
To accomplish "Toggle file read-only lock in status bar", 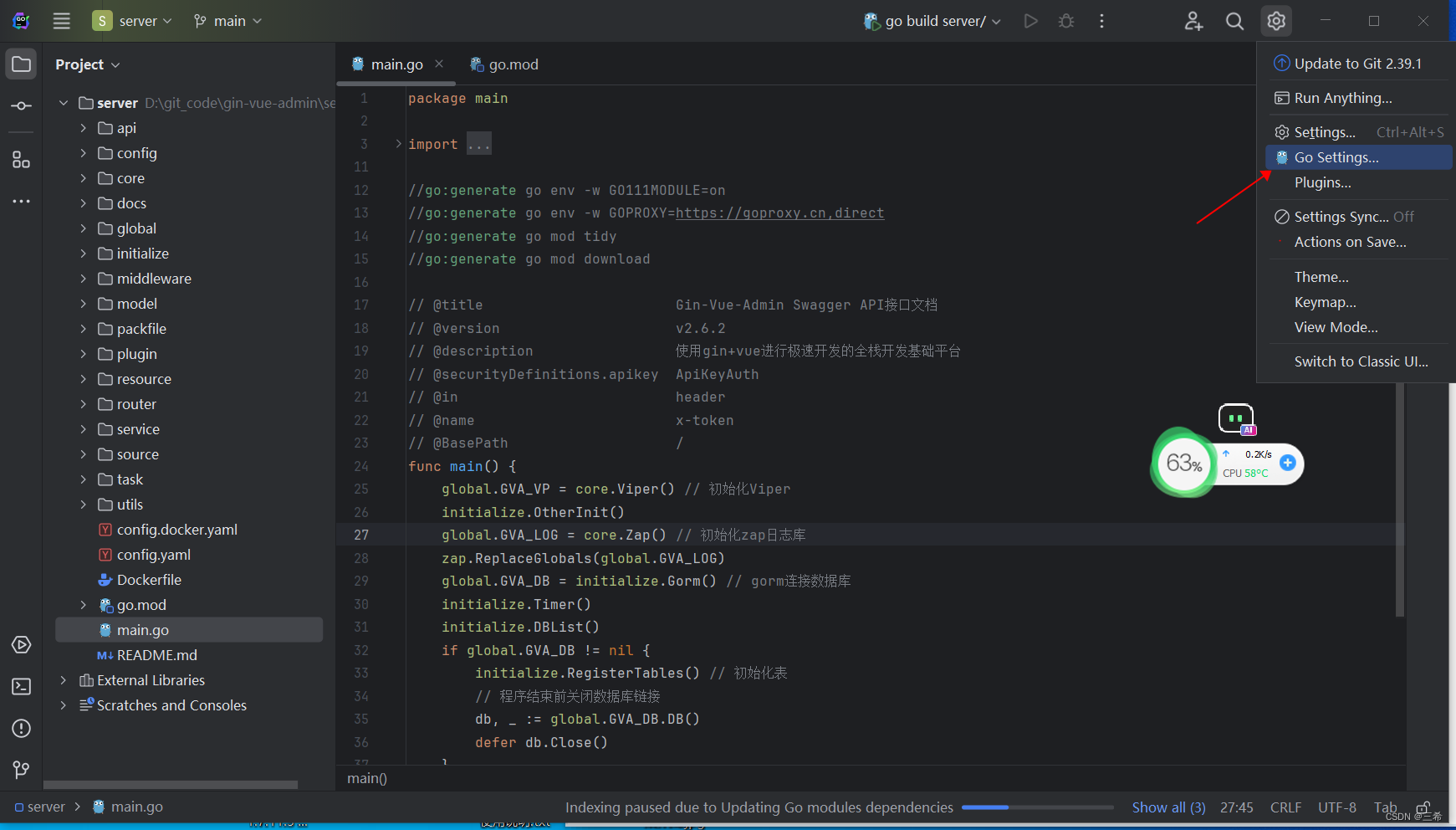I will click(1423, 807).
